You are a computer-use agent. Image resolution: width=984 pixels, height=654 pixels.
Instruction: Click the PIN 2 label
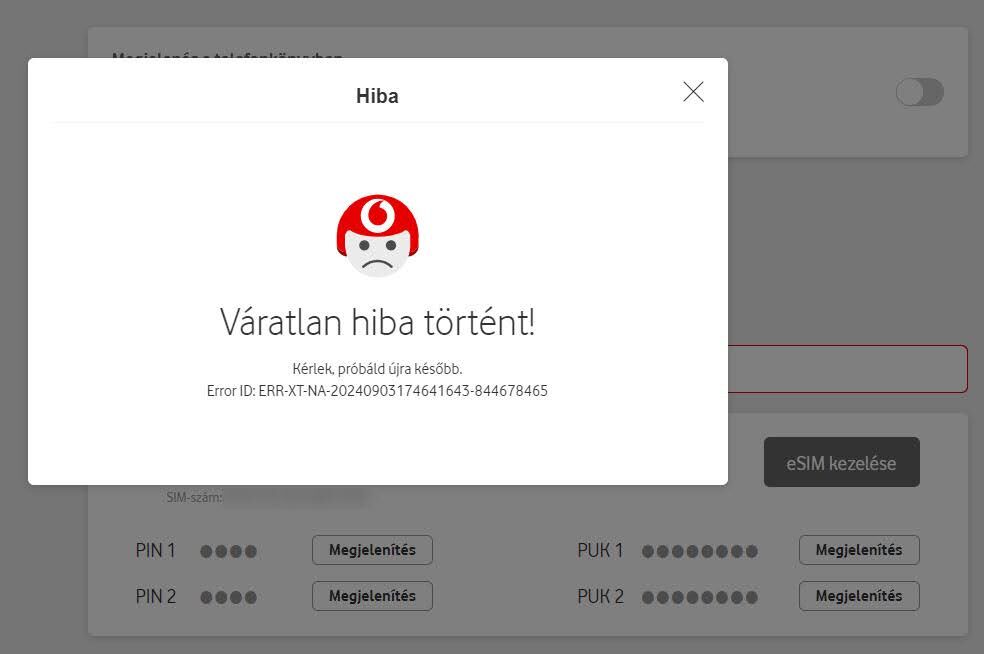coord(156,596)
